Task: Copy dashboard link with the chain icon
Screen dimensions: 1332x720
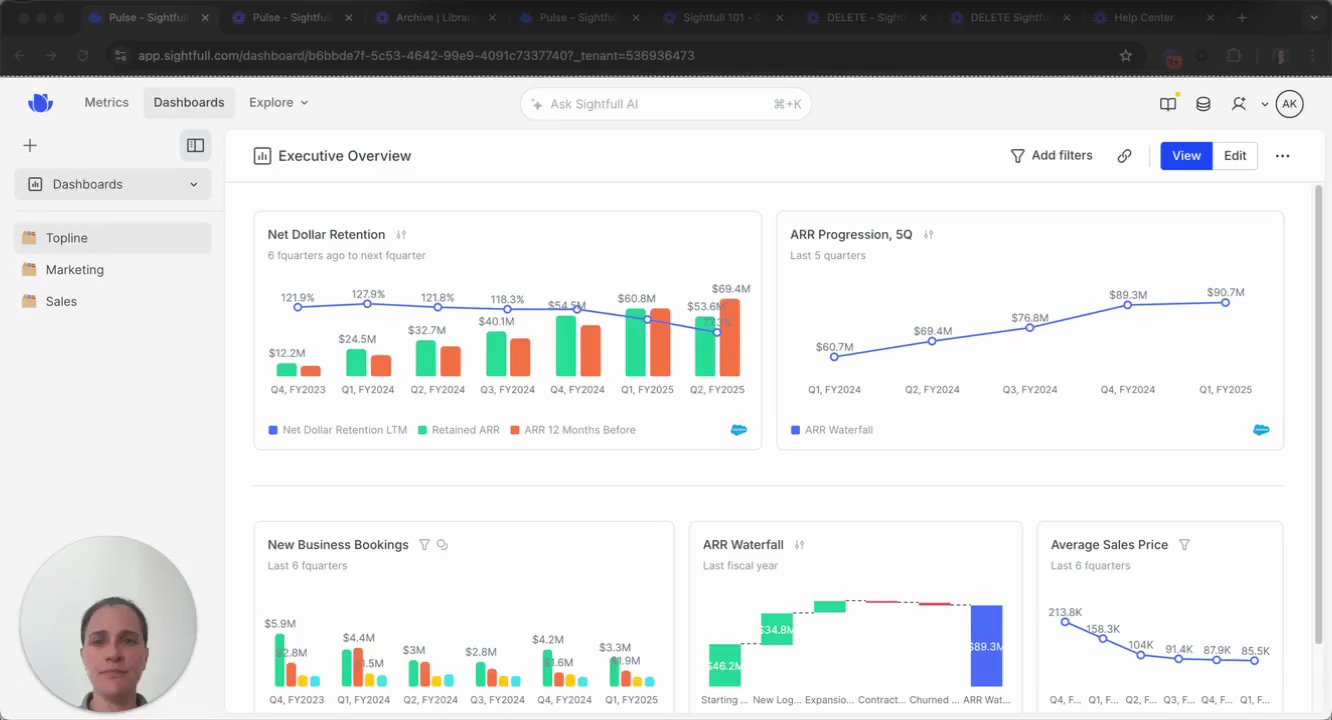Action: [x=1124, y=156]
